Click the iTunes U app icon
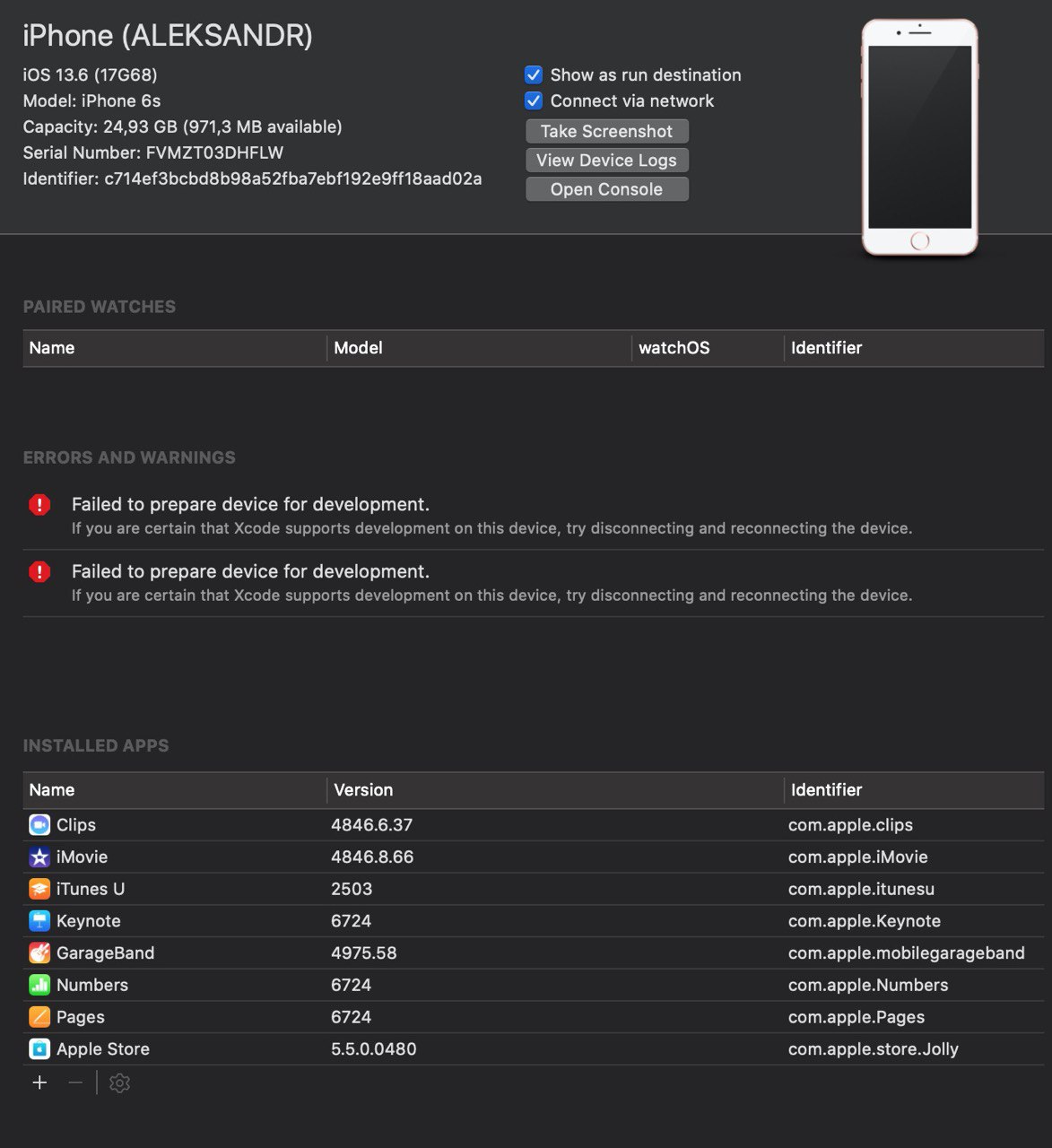Viewport: 1052px width, 1148px height. pyautogui.click(x=39, y=889)
